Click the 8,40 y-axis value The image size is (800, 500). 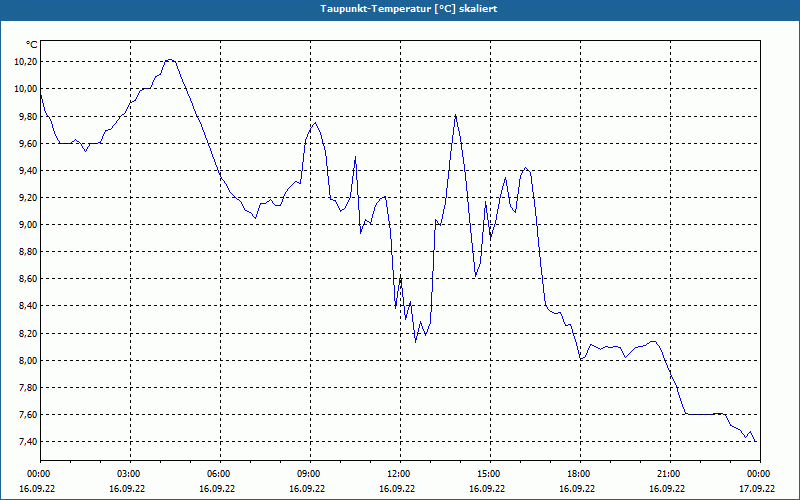click(x=29, y=306)
